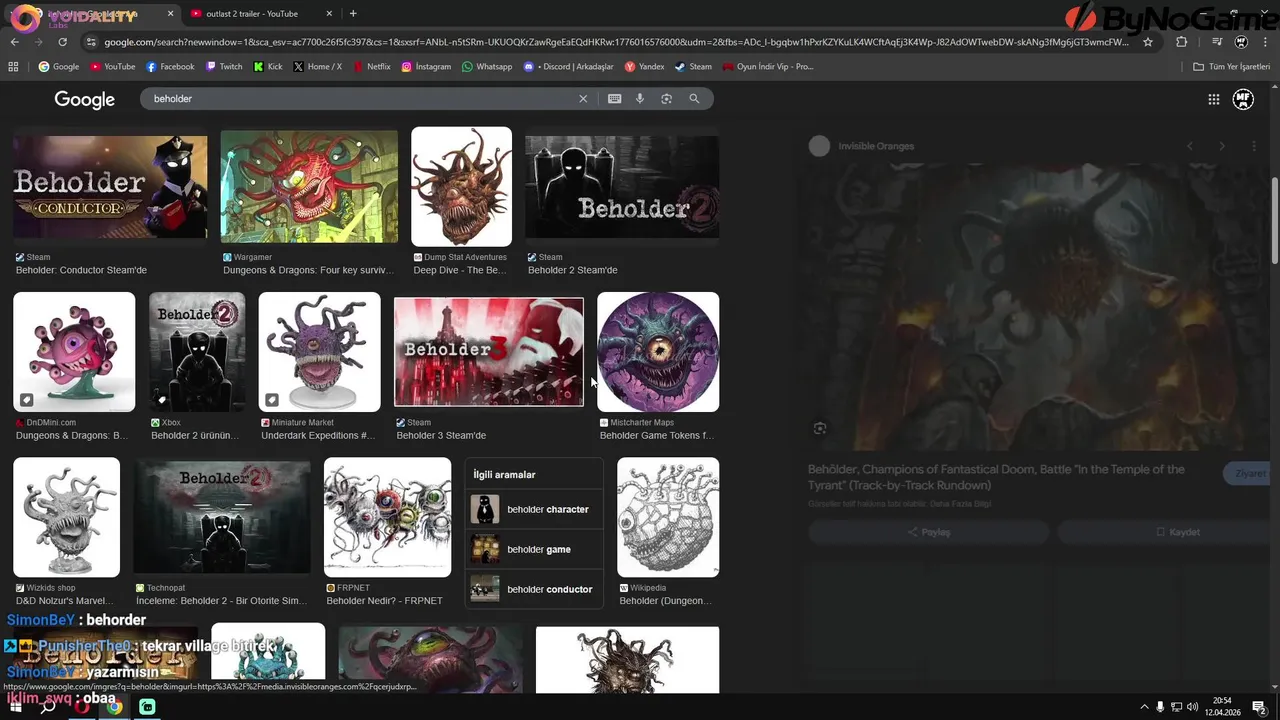The width and height of the screenshot is (1280, 720).
Task: Adjust volume from the system tray speaker
Action: coord(1192,707)
